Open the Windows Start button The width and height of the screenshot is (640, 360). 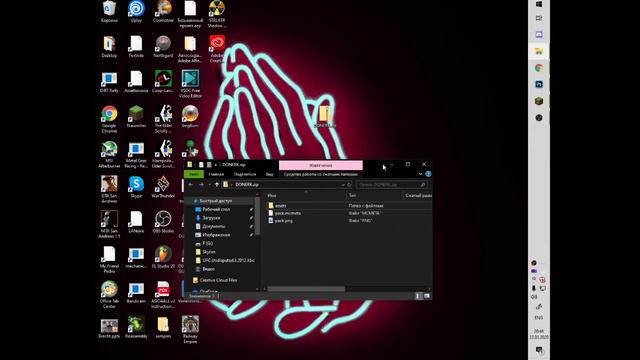tap(539, 4)
